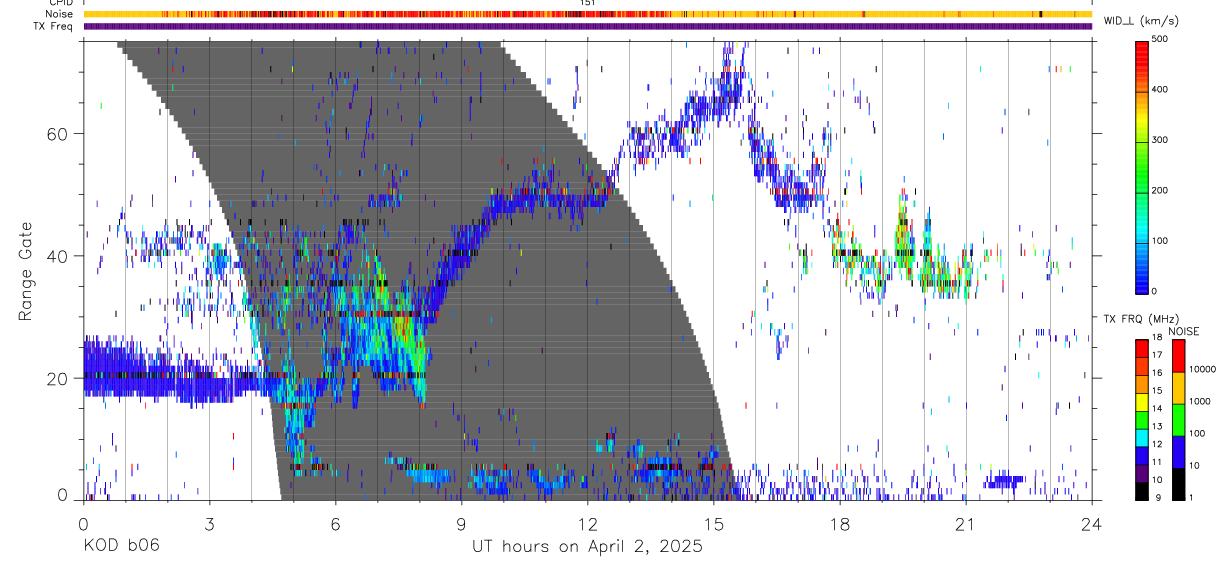Image resolution: width=1228 pixels, height=567 pixels.
Task: Click the 'Noise' label left of the top strip
Action: (59, 14)
